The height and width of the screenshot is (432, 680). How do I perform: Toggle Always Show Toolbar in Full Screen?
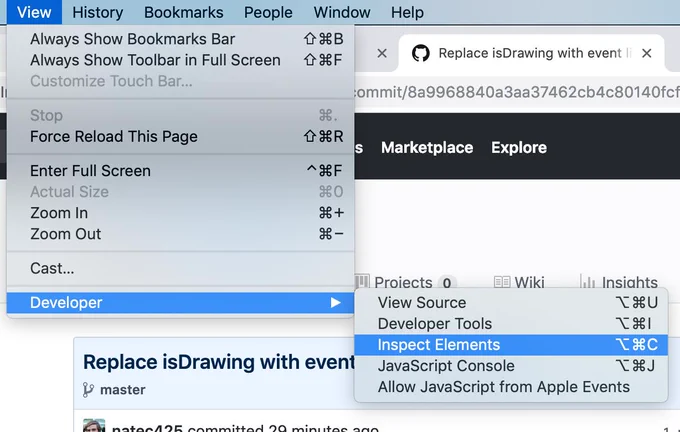coord(180,60)
